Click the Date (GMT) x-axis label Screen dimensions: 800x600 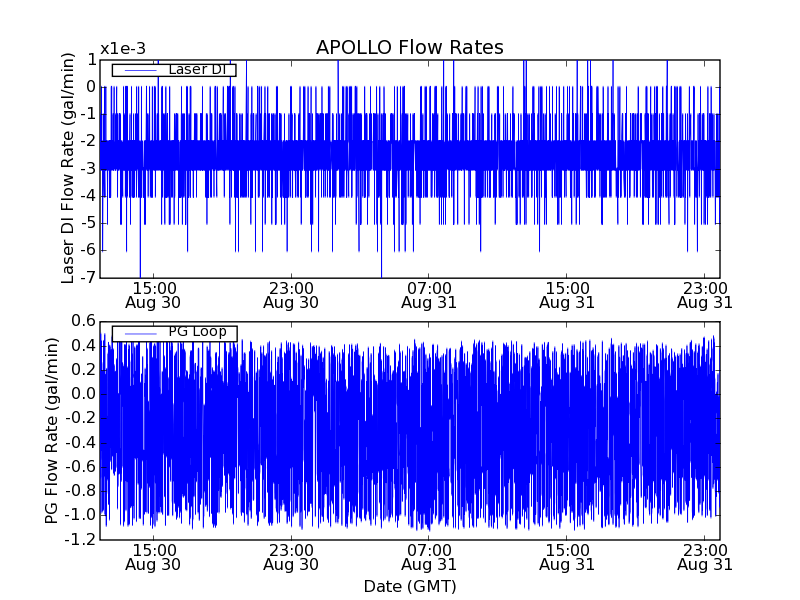click(x=410, y=587)
